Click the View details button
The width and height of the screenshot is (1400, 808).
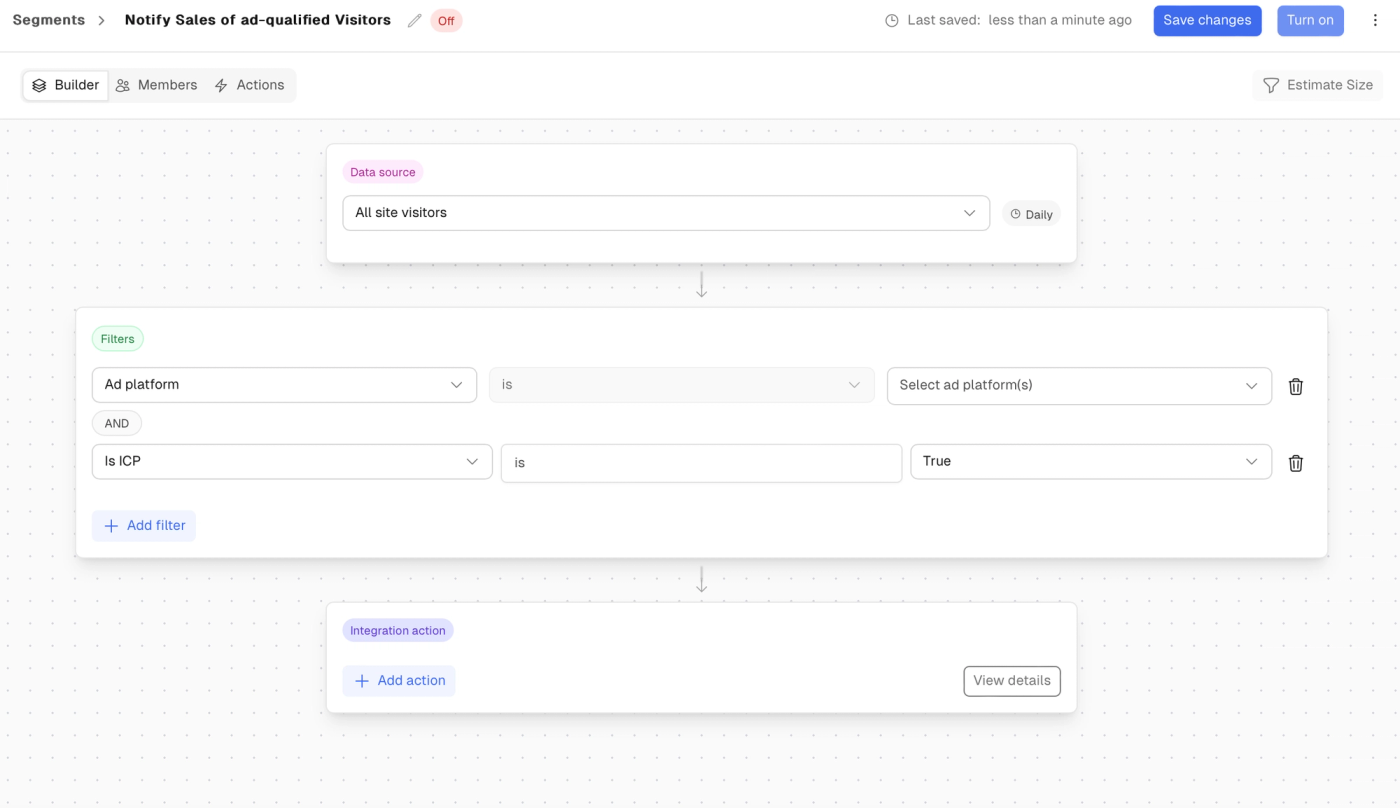pos(1012,681)
